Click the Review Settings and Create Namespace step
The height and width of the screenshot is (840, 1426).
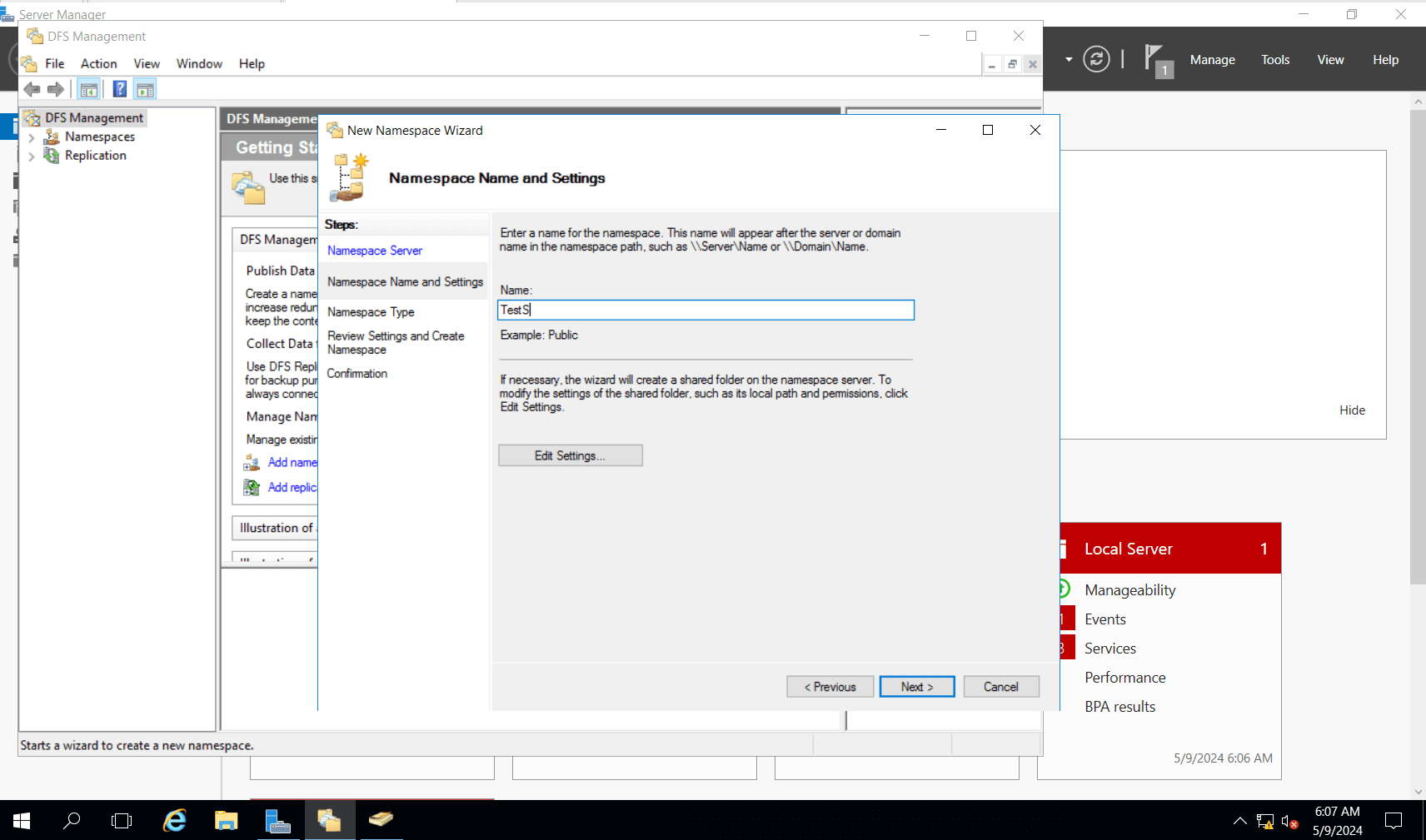pos(396,343)
